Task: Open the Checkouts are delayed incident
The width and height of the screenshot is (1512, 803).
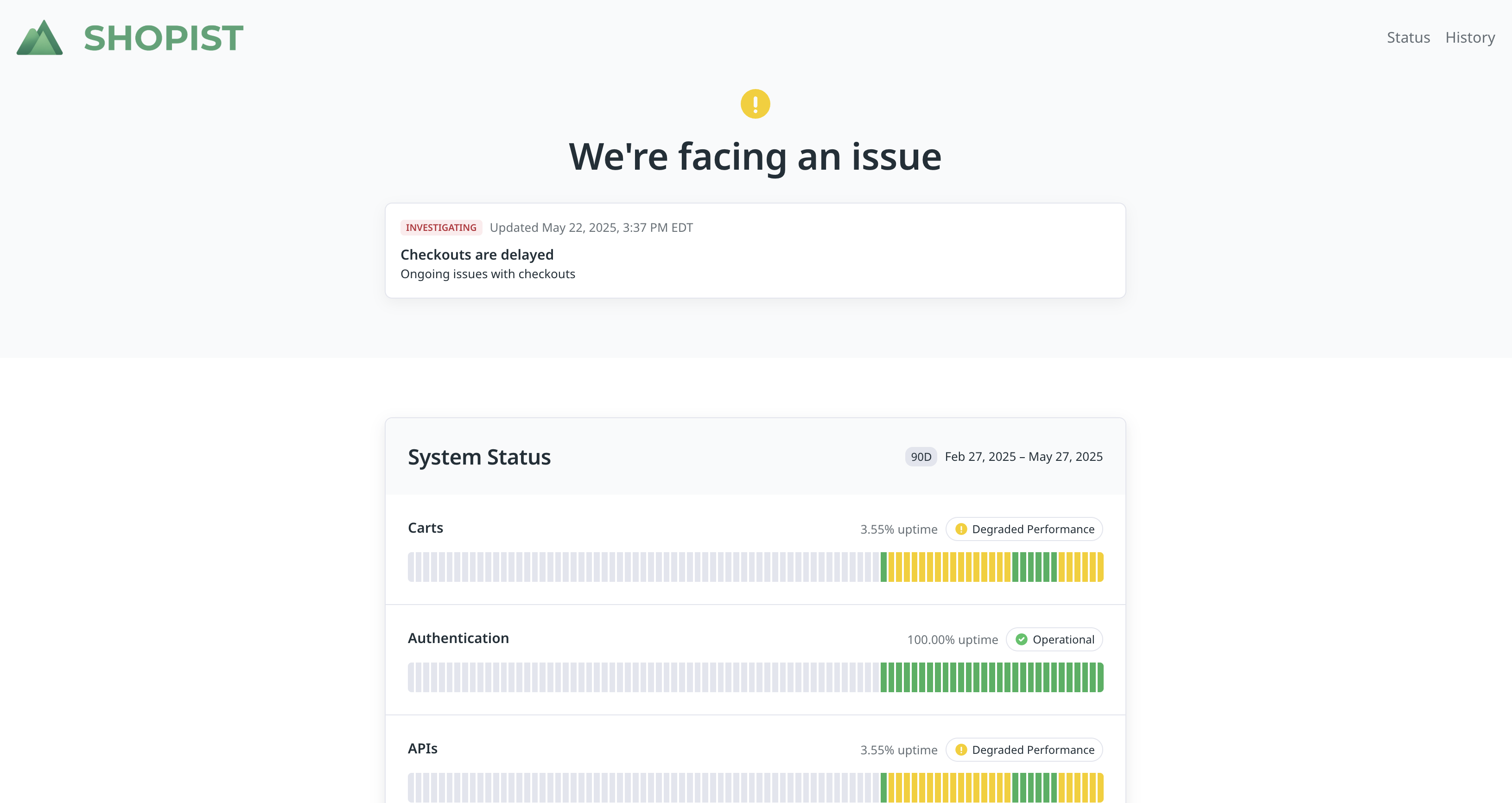Action: [x=476, y=255]
